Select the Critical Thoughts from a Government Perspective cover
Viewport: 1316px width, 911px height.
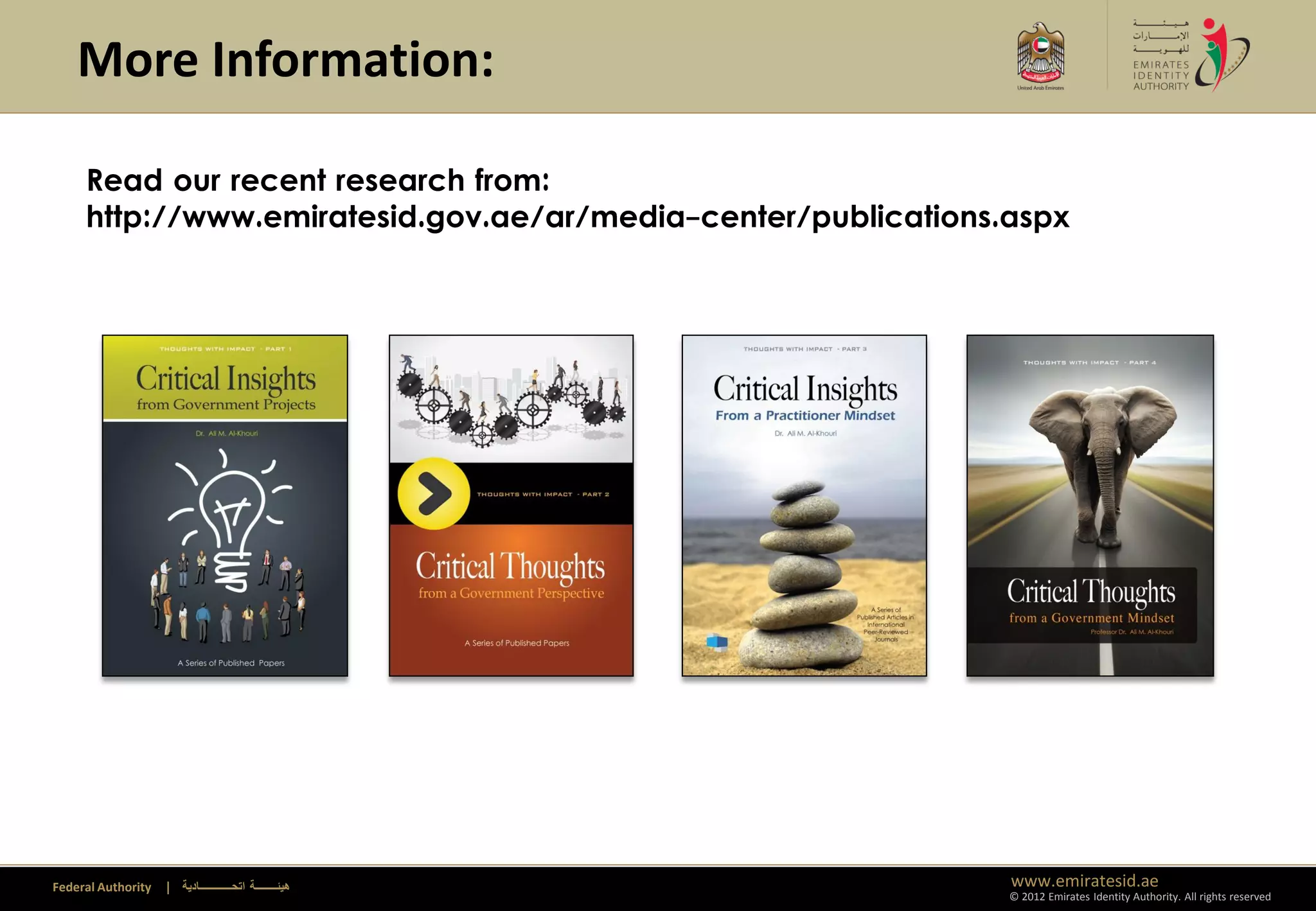[x=511, y=506]
